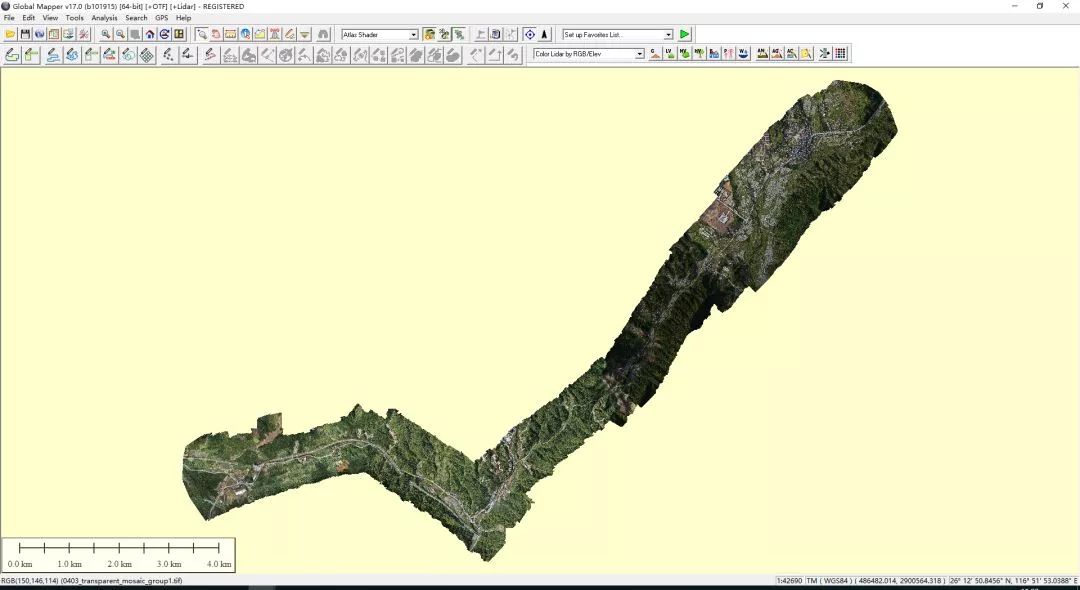Expand the Color Lidar by RGB/Elev dropdown

(x=639, y=54)
